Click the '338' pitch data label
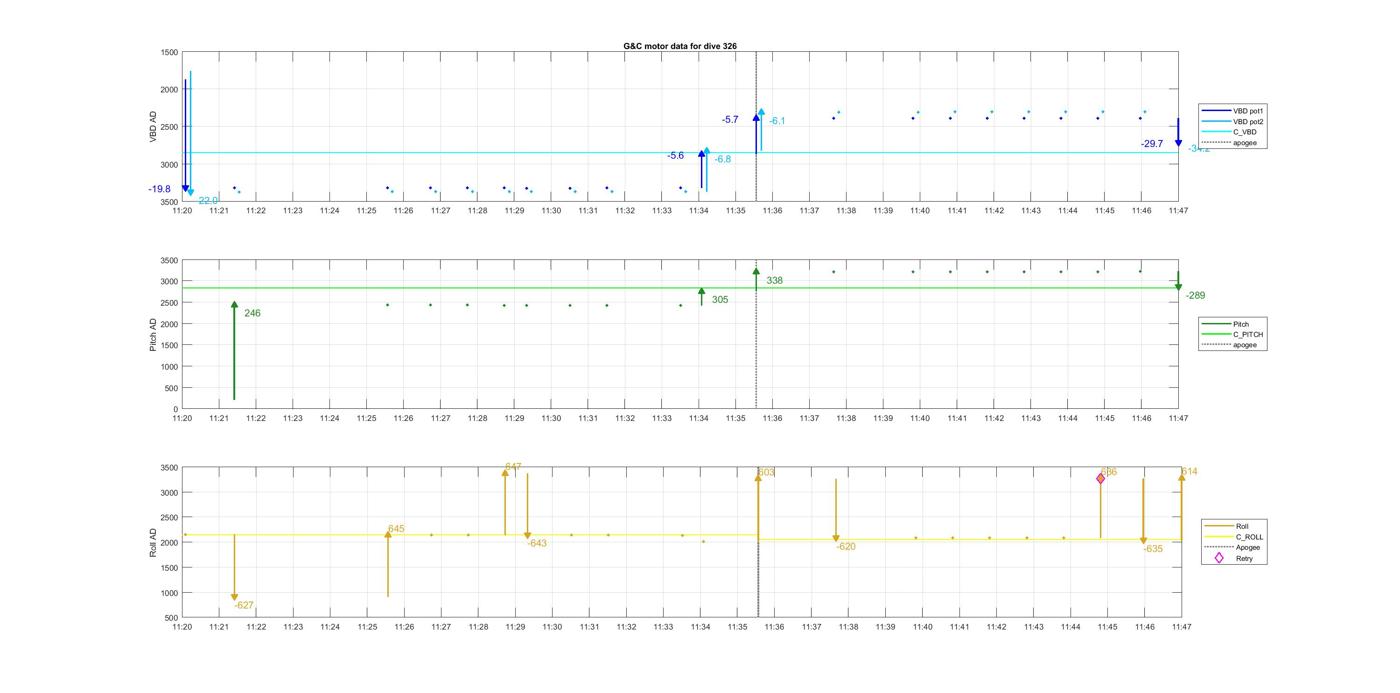The height and width of the screenshot is (693, 1400). 774,281
